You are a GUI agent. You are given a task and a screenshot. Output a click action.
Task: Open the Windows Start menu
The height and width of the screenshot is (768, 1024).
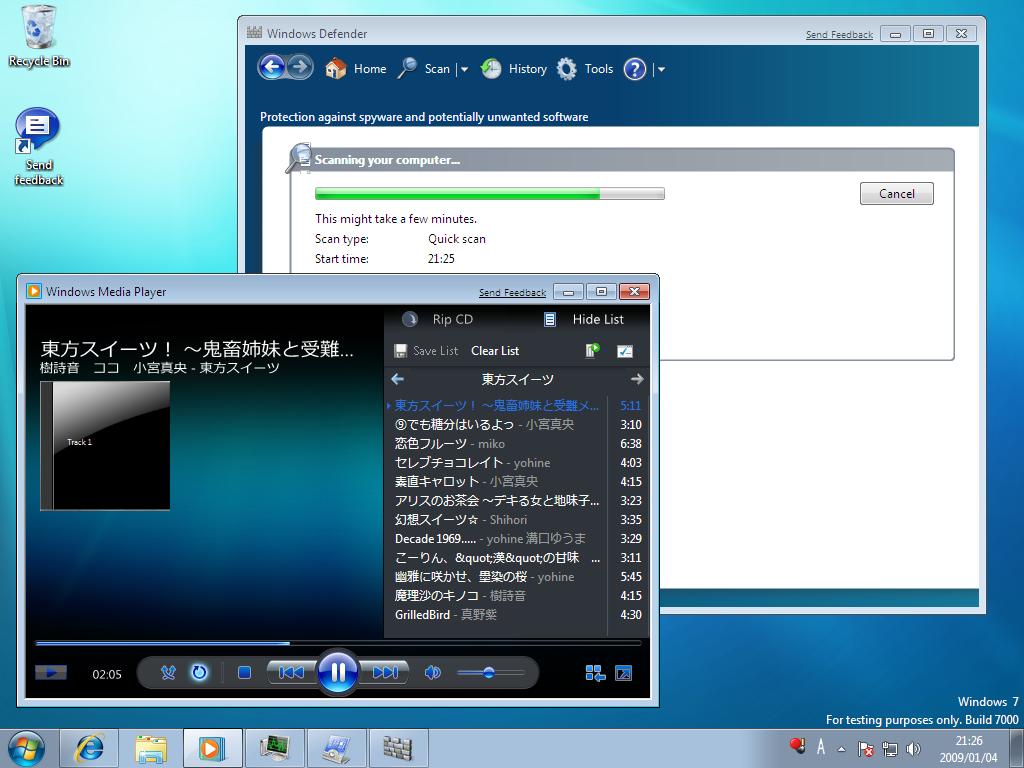(x=26, y=748)
